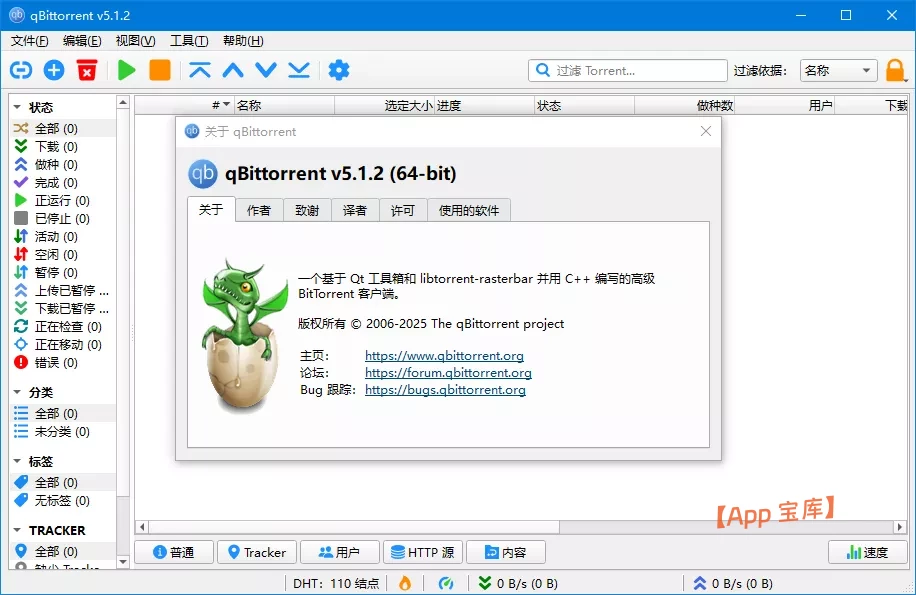The height and width of the screenshot is (595, 916).
Task: Open the www.qbittorrent.org homepage link
Action: (x=444, y=356)
